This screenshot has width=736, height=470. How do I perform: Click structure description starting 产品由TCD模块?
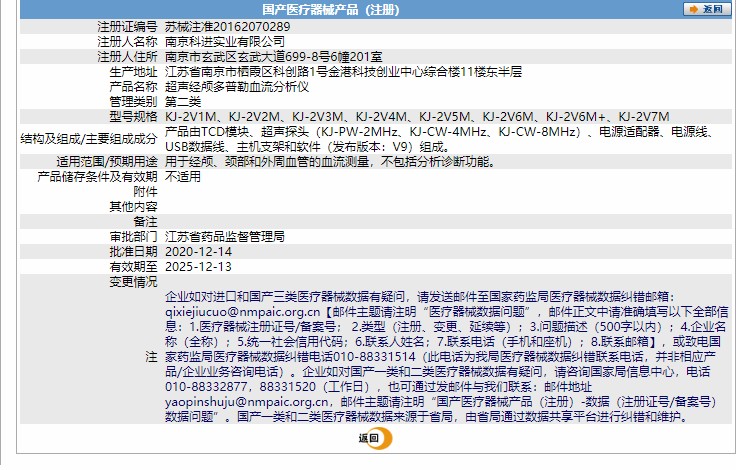[x=440, y=139]
